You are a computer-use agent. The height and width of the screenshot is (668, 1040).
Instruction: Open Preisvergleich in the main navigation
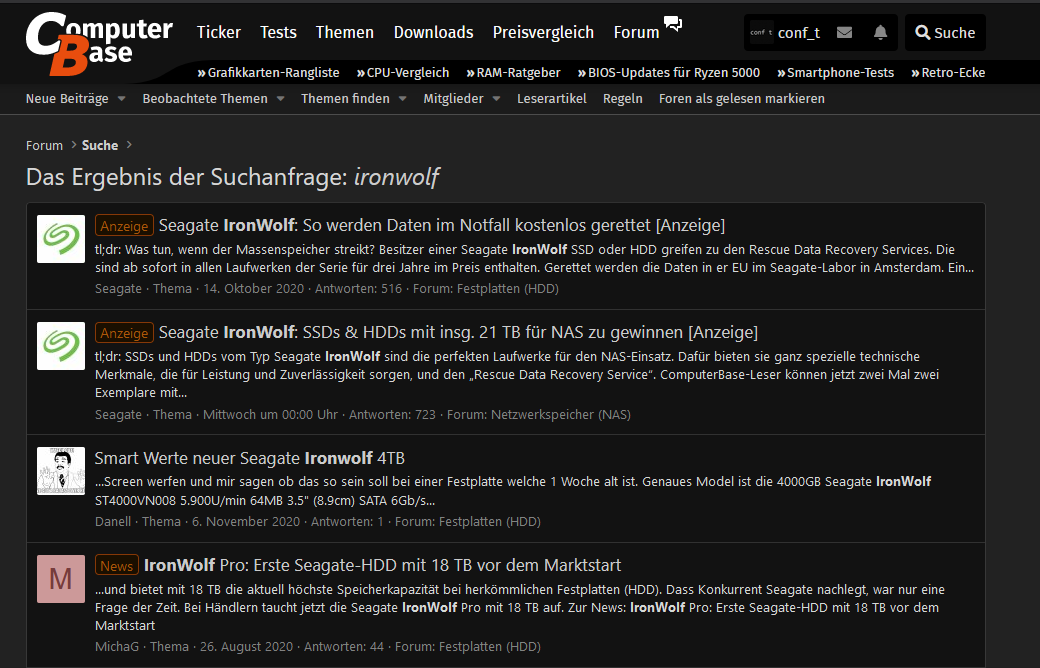point(543,32)
